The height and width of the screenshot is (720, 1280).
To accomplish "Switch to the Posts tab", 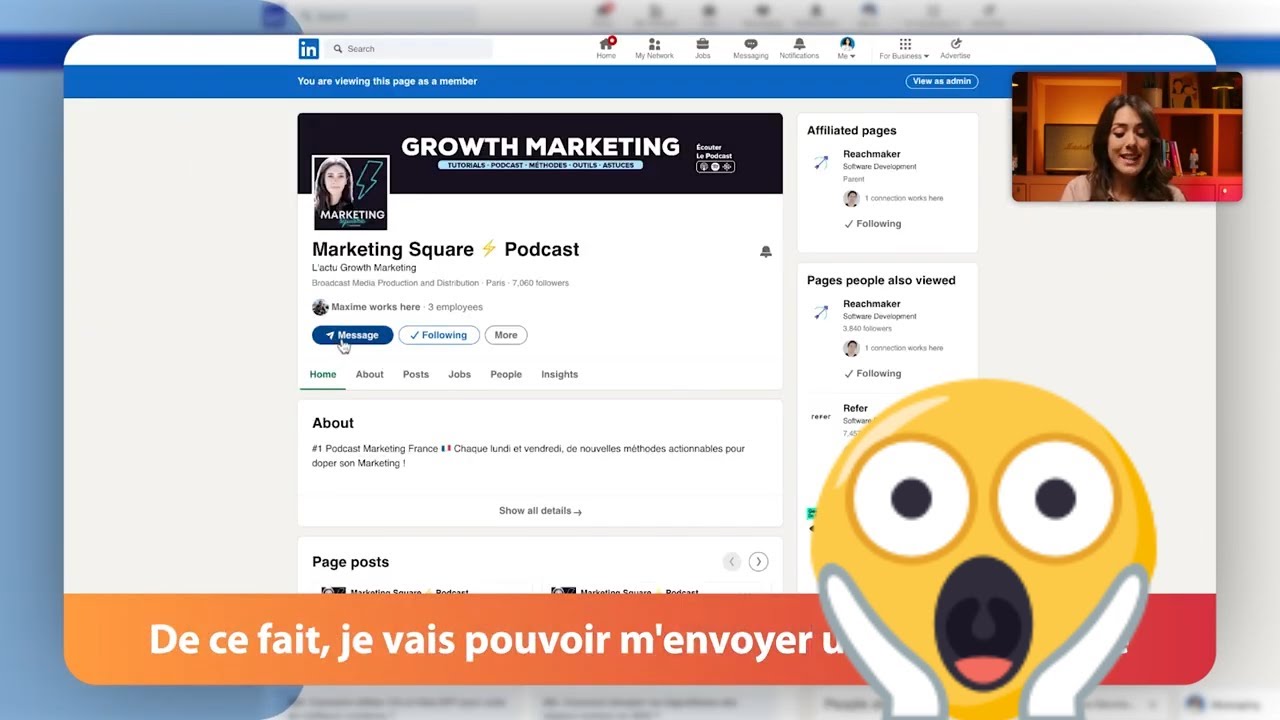I will pyautogui.click(x=416, y=374).
